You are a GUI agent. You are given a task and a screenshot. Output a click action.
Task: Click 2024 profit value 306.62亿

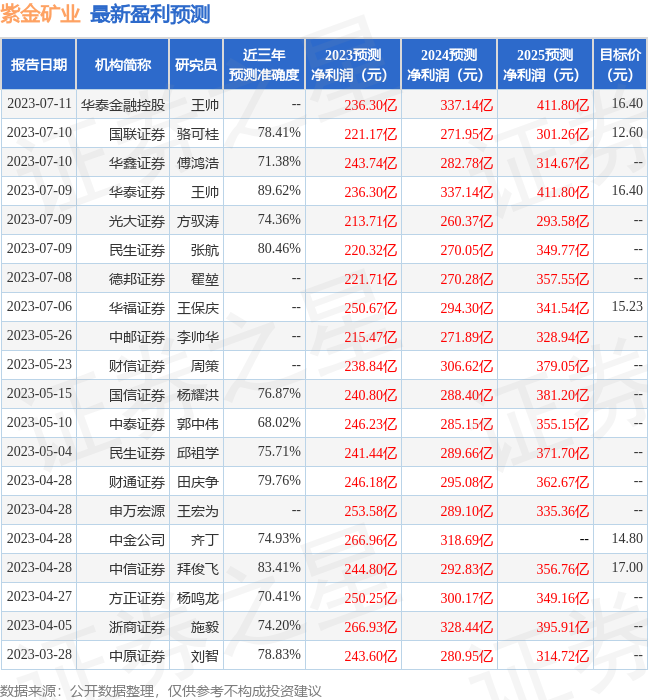tap(466, 367)
